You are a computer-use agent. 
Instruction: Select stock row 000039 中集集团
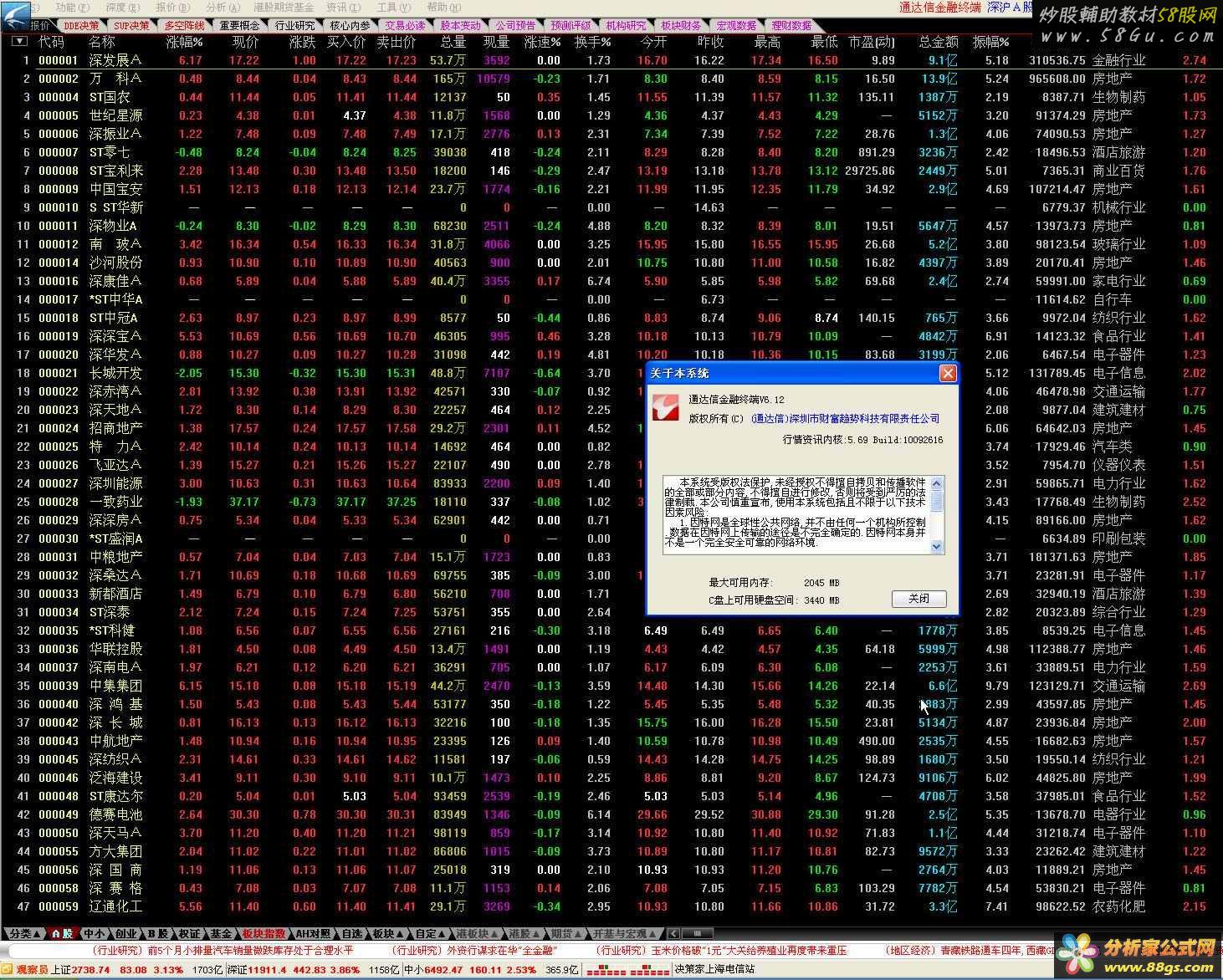coord(611,686)
